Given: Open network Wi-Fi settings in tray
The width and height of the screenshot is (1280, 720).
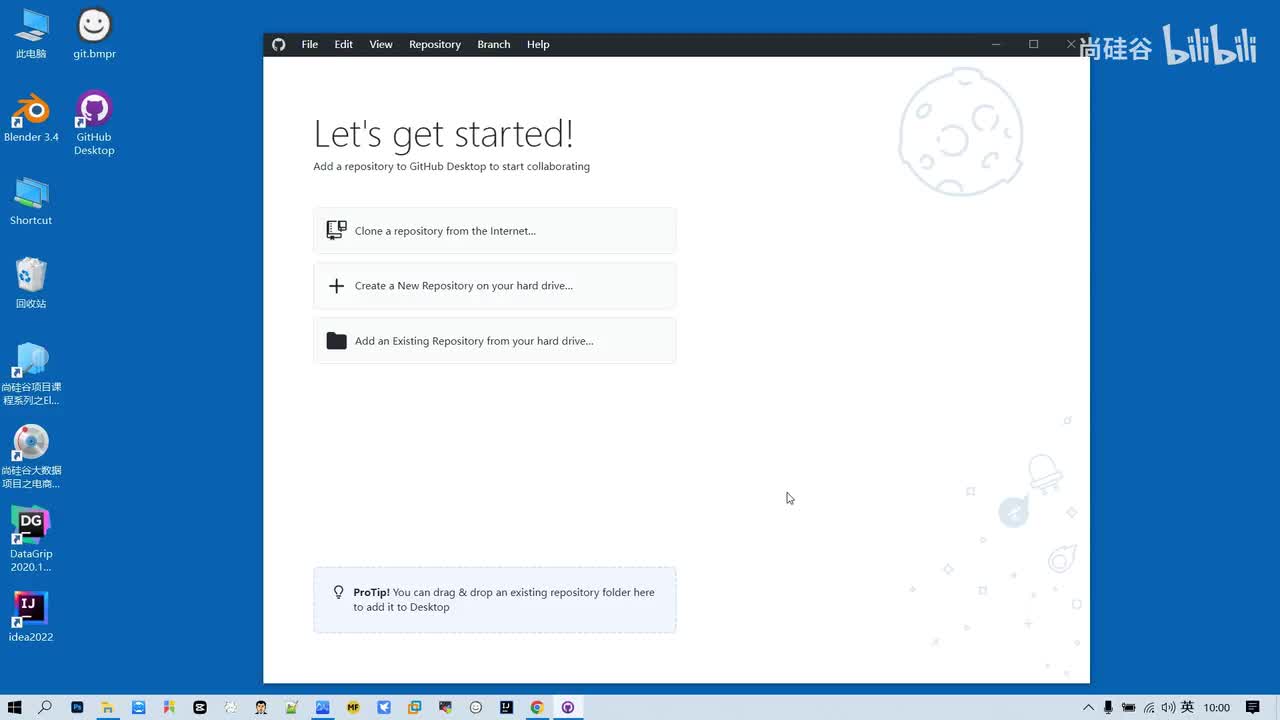Looking at the screenshot, I should 1149,707.
